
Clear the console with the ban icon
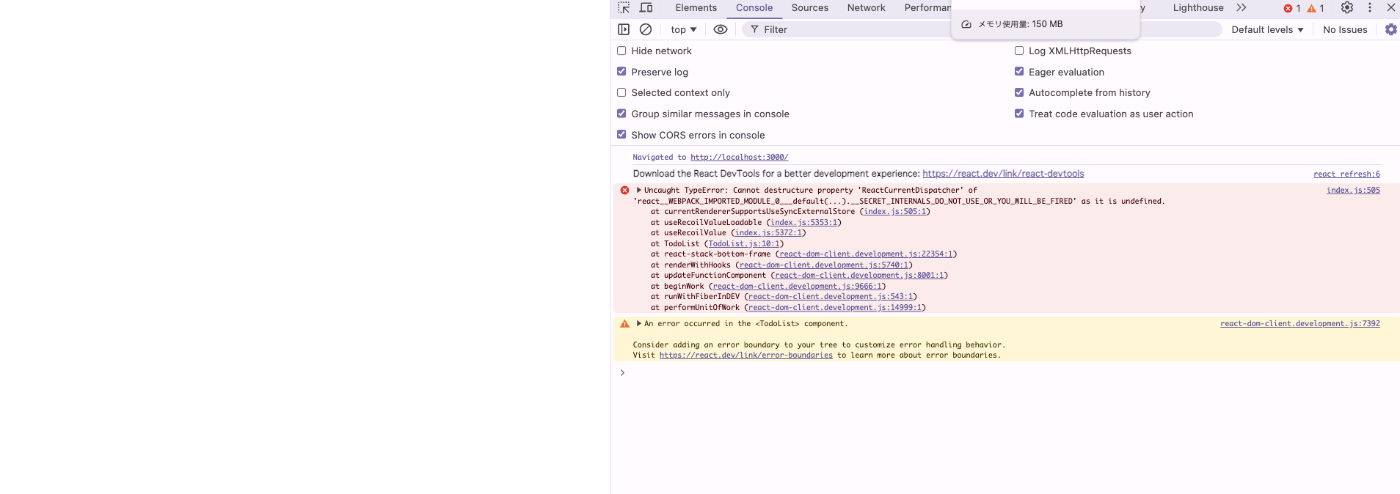click(646, 30)
